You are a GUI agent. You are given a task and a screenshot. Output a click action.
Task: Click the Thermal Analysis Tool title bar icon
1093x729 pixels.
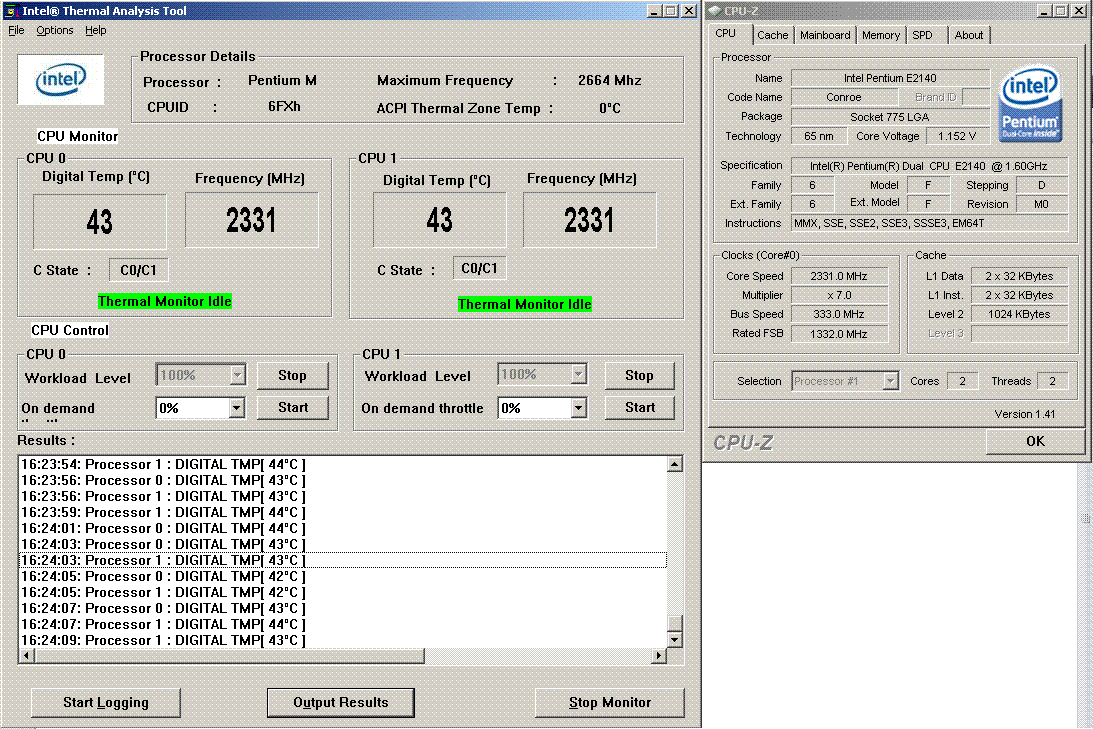coord(11,11)
